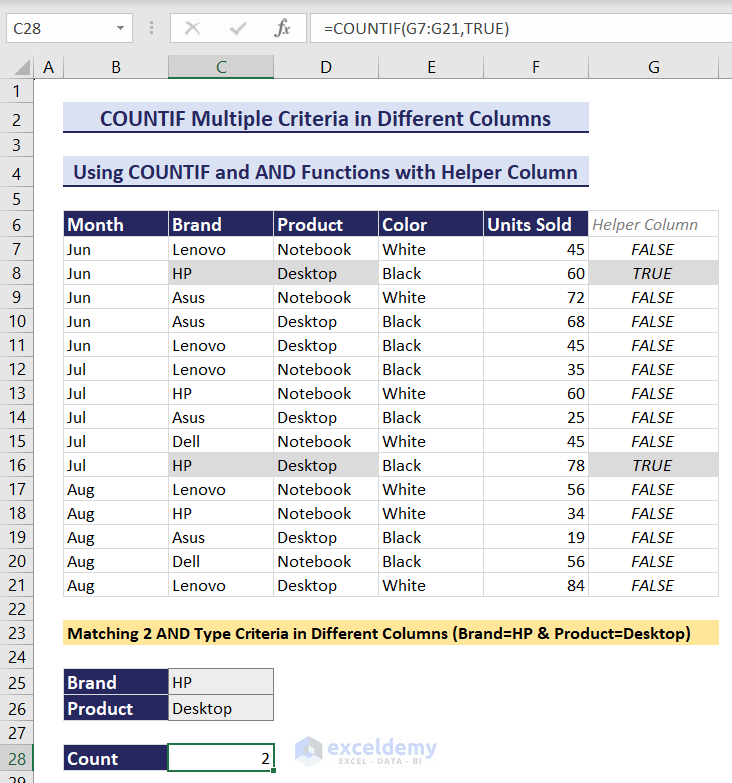Viewport: 732px width, 783px height.
Task: Click 'Dell' brand cell in row 15
Action: (x=221, y=441)
